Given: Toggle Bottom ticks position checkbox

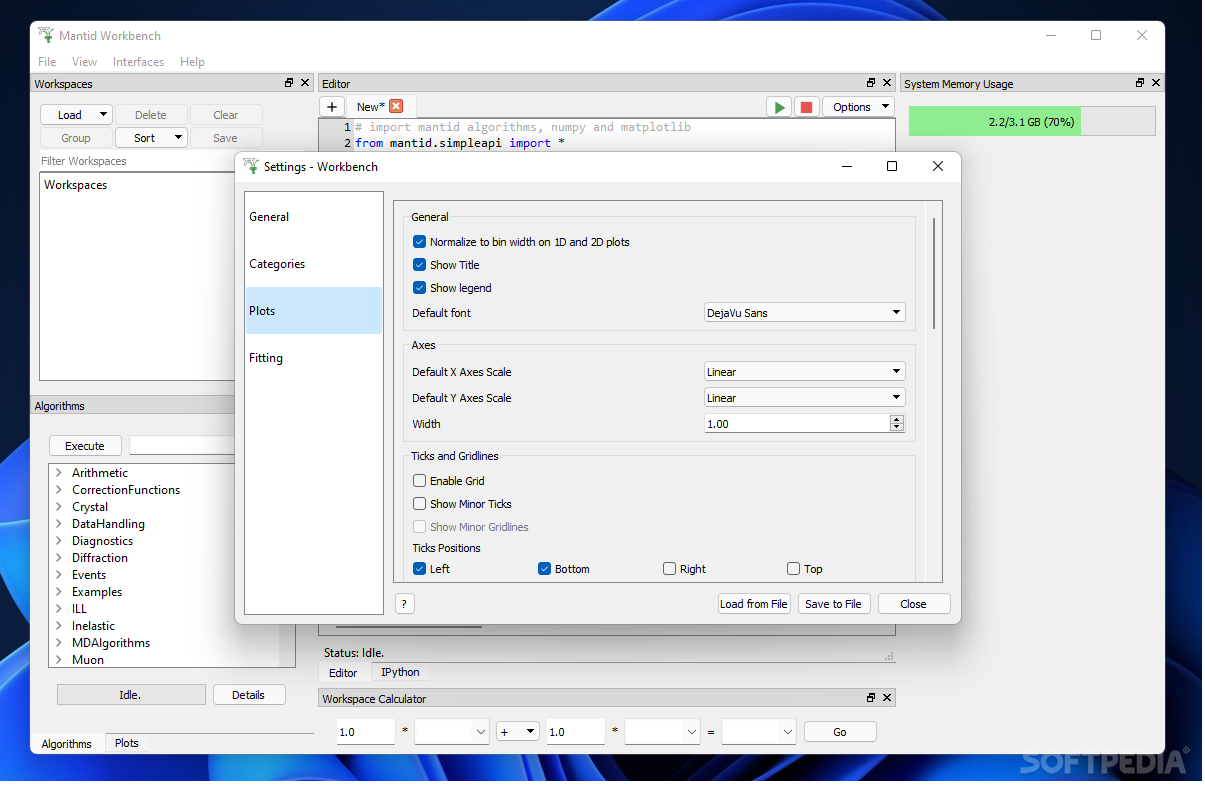Looking at the screenshot, I should [x=545, y=569].
